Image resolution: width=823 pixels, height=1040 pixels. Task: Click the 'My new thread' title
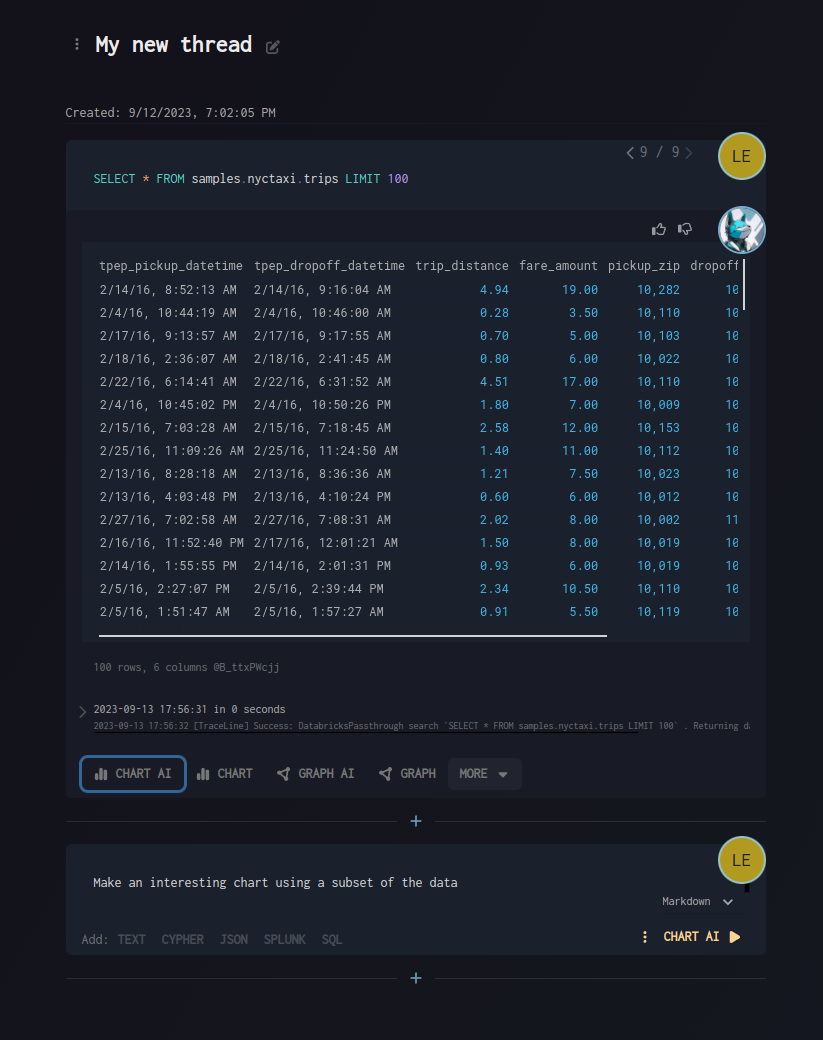(174, 44)
